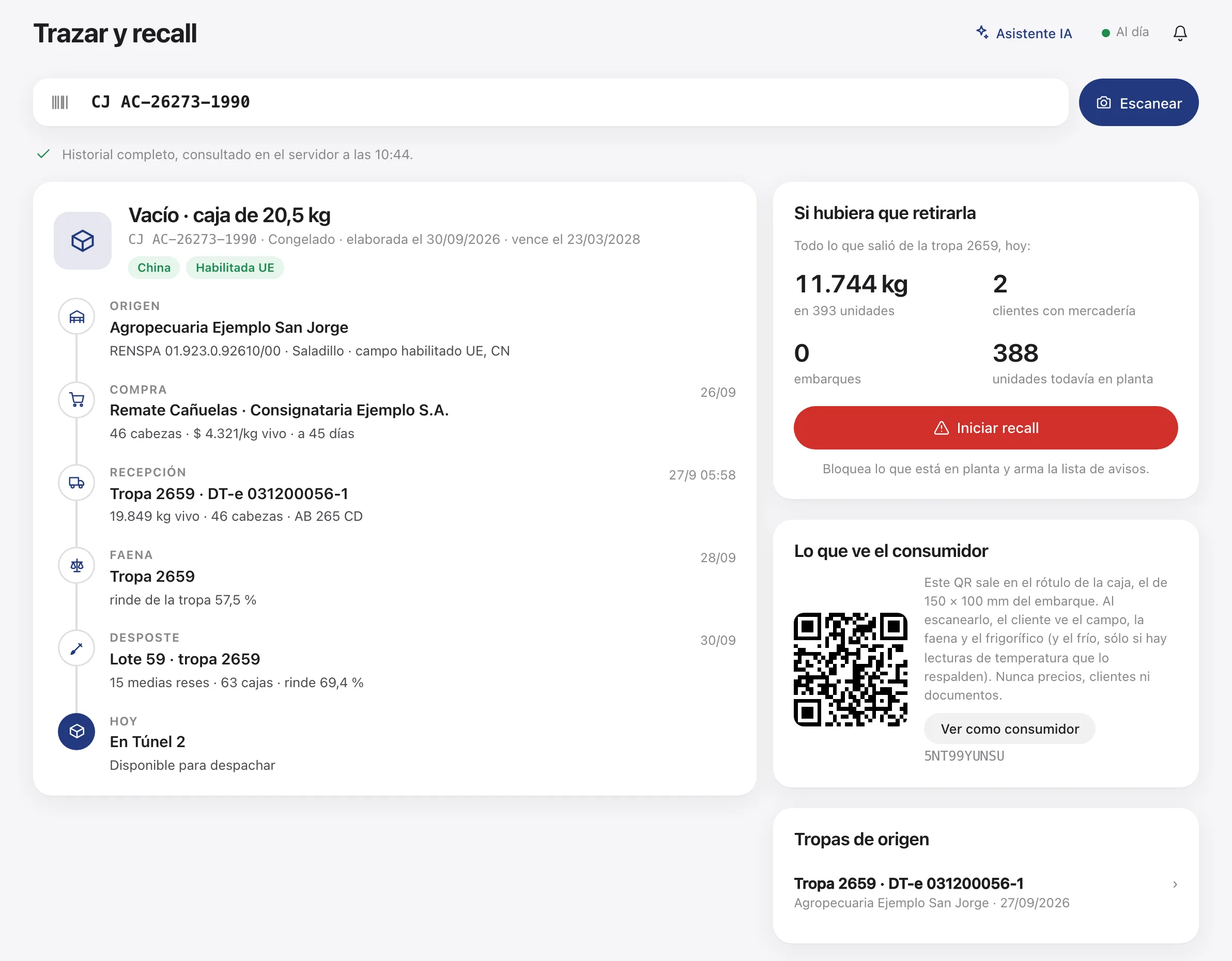This screenshot has width=1232, height=961.
Task: Click the Recepción truck icon
Action: [x=76, y=482]
